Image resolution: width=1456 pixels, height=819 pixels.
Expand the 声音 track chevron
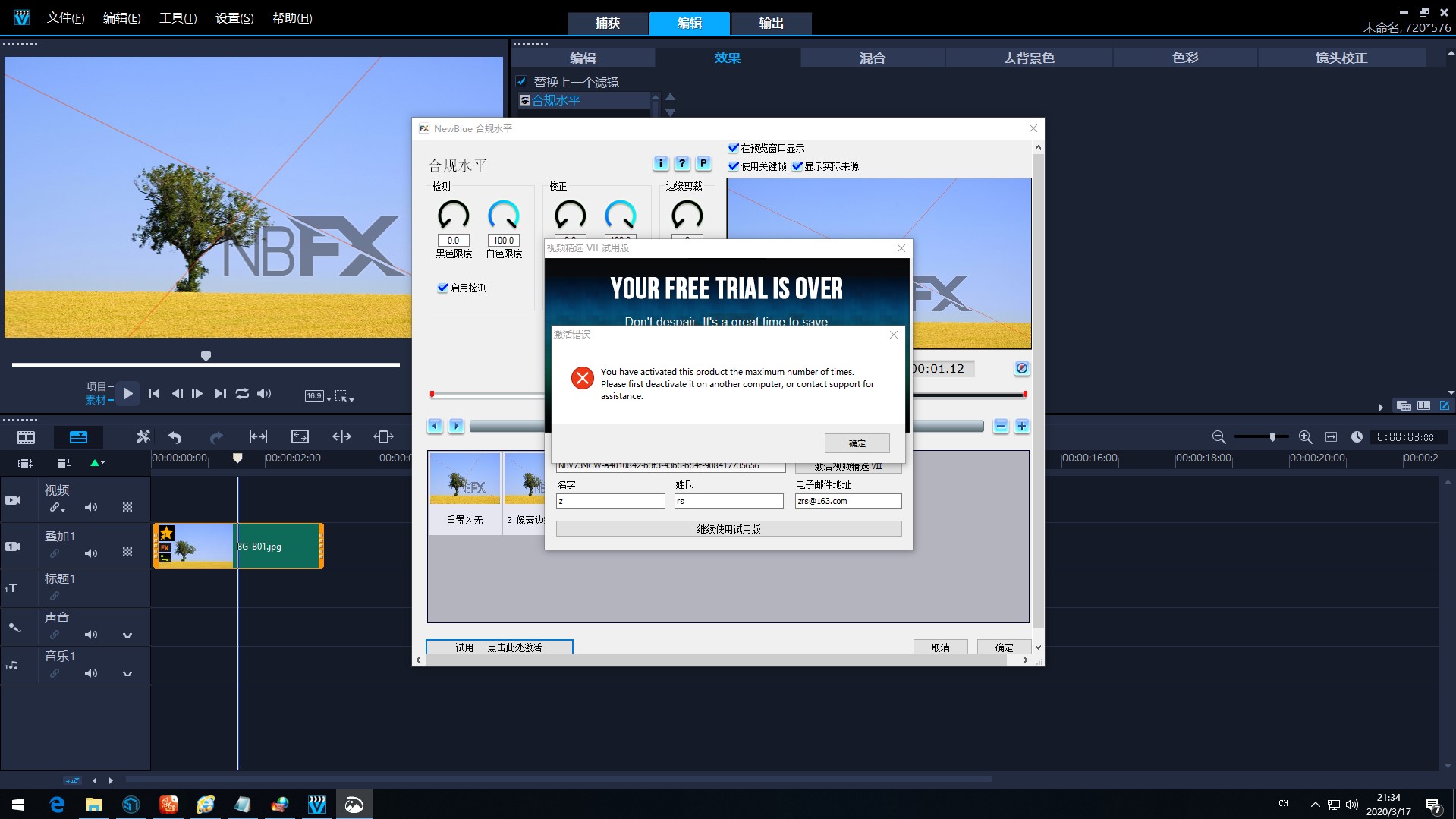tap(127, 635)
